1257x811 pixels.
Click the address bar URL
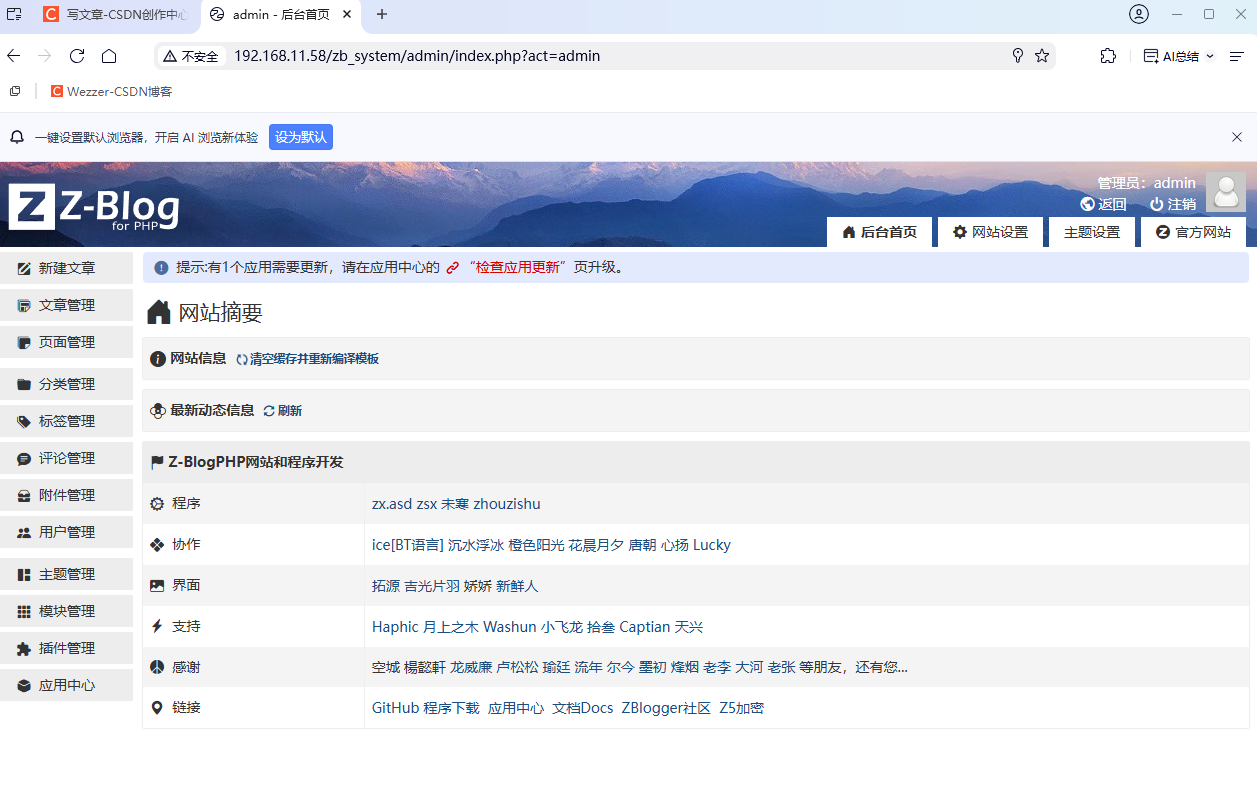tap(417, 56)
